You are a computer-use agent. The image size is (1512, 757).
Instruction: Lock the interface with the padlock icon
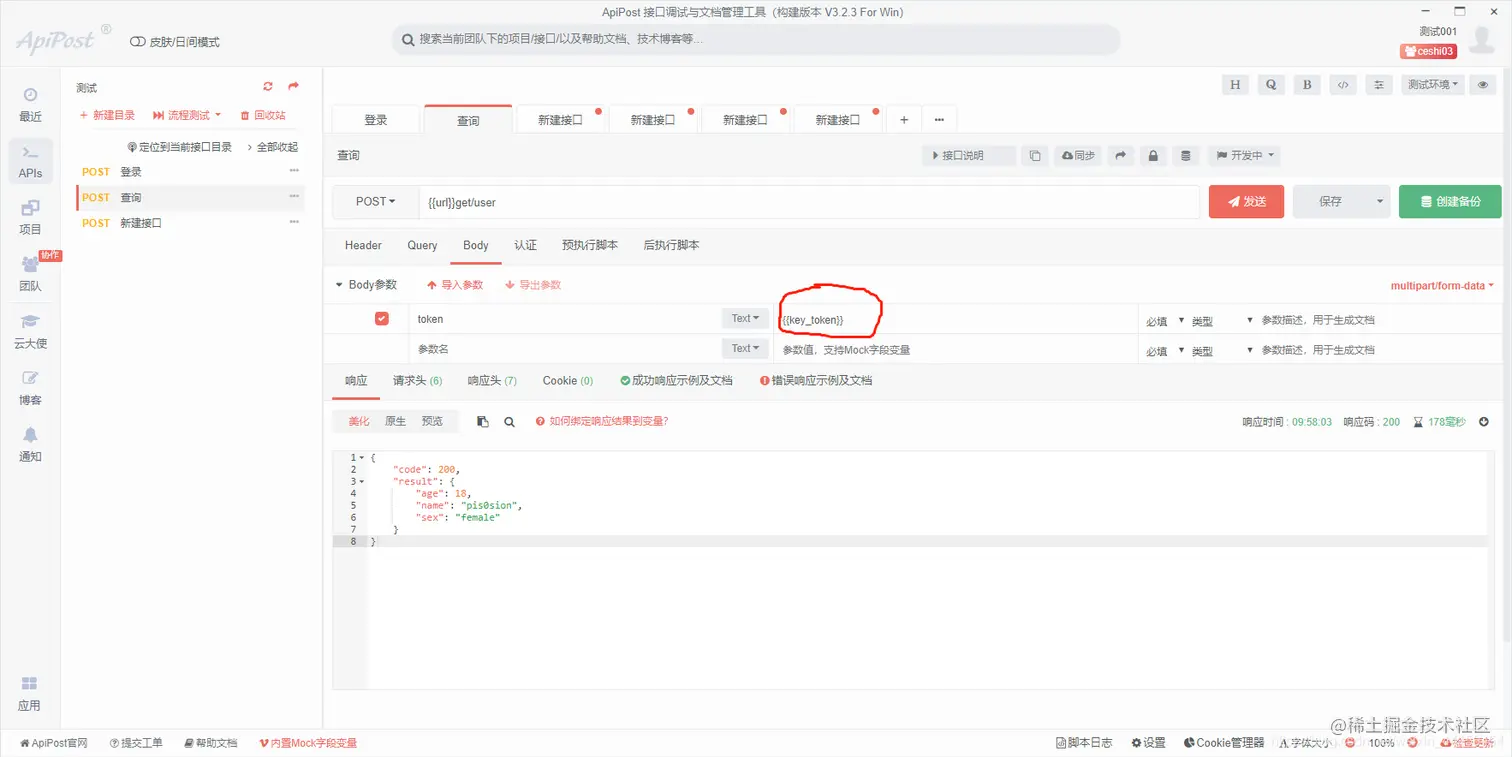[x=1153, y=156]
